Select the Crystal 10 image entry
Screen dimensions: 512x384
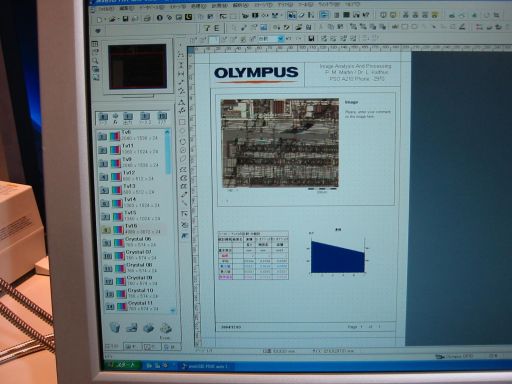point(141,293)
